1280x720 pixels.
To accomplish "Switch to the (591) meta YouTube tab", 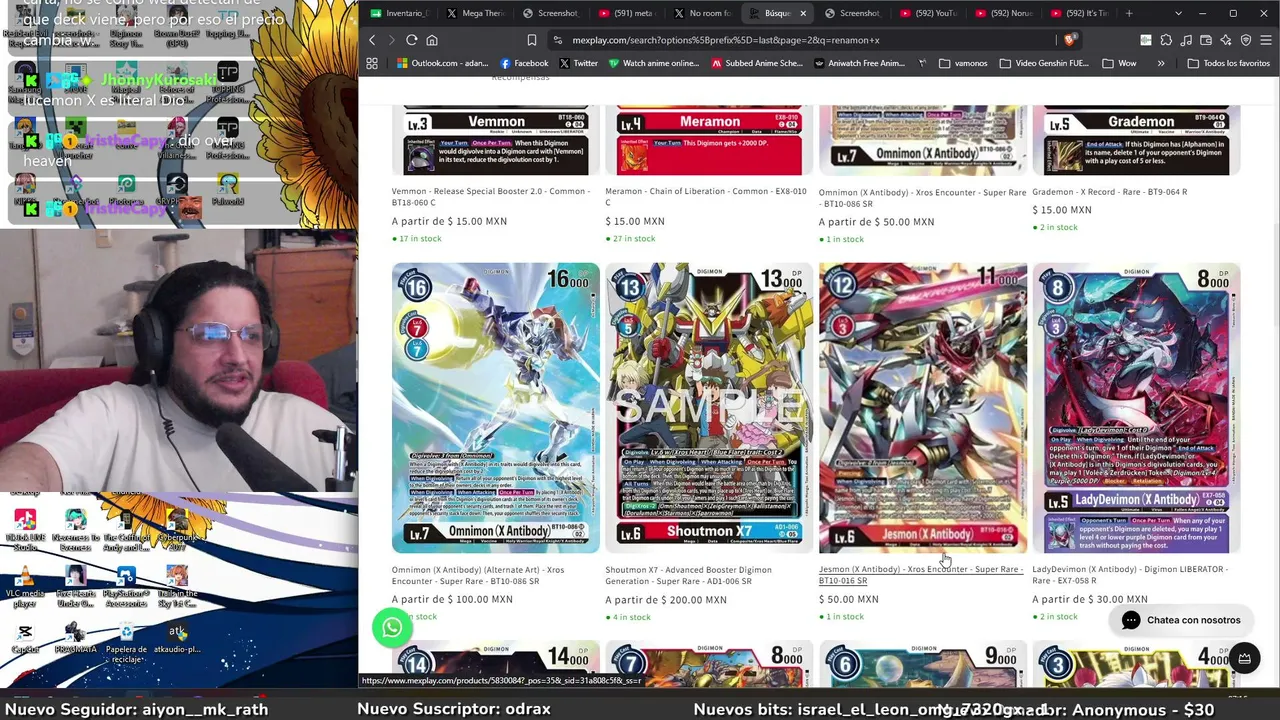I will pyautogui.click(x=626, y=13).
